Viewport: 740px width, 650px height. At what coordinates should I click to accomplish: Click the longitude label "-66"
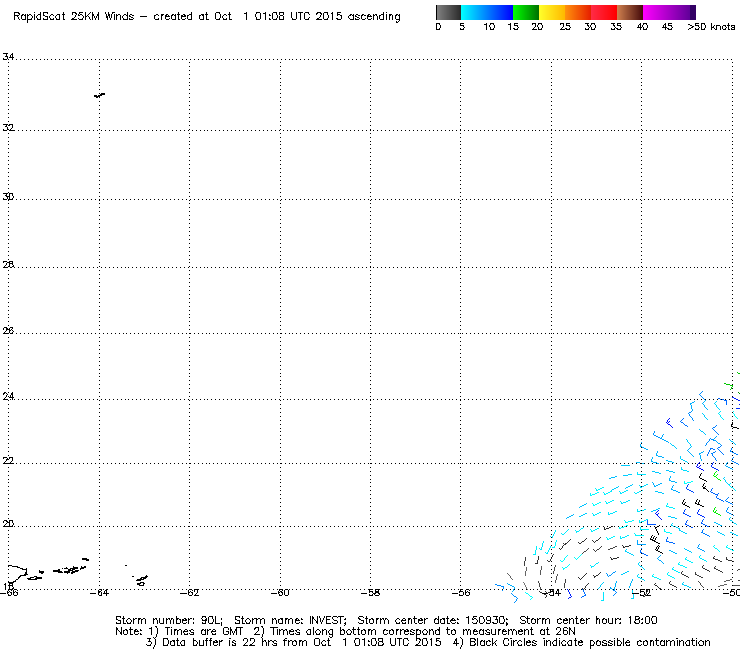(x=8, y=593)
